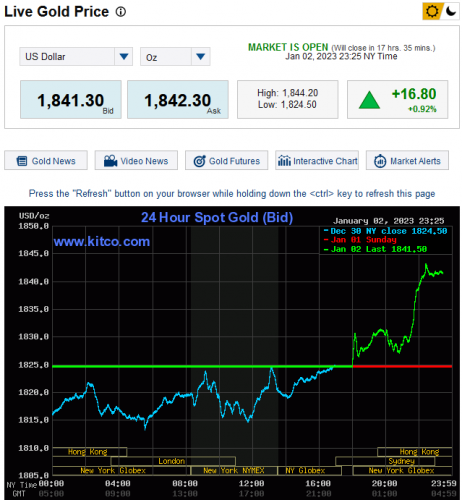462x500 pixels.
Task: Open the Gold Futures label
Action: [x=234, y=161]
